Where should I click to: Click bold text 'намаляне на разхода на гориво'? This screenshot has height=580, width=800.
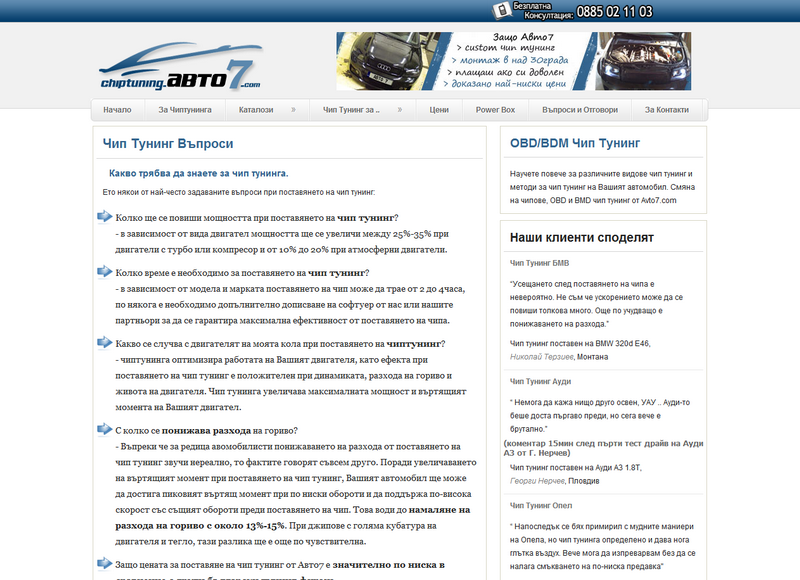(292, 518)
